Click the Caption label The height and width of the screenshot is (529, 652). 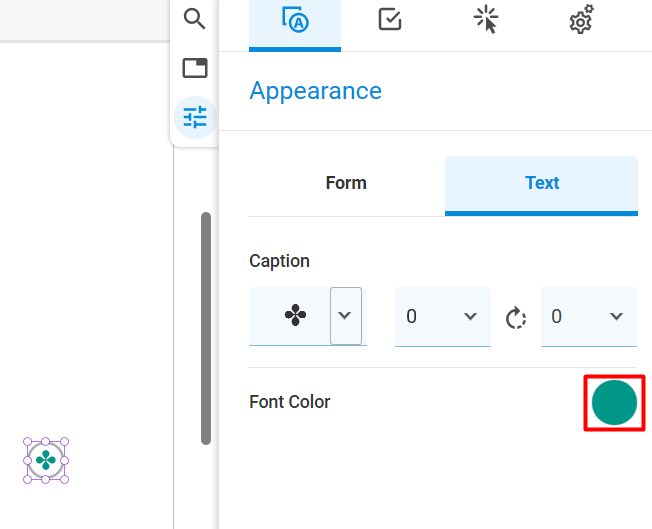[279, 261]
